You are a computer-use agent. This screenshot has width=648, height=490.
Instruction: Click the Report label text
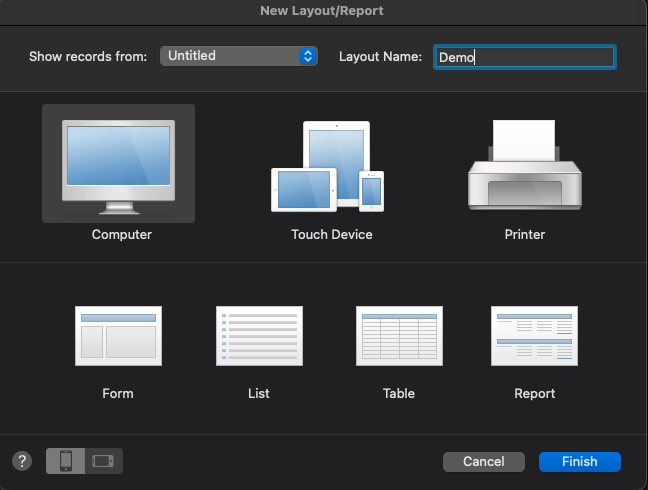pos(534,393)
